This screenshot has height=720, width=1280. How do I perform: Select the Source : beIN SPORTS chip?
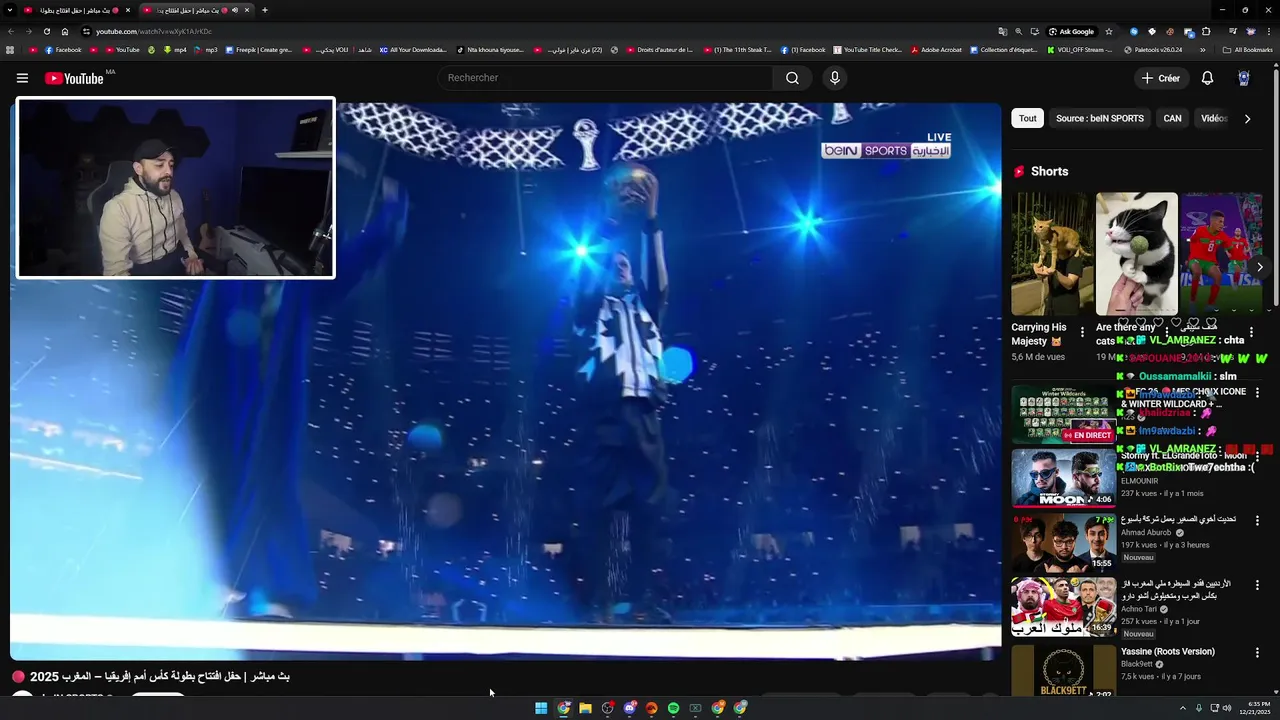point(1100,118)
